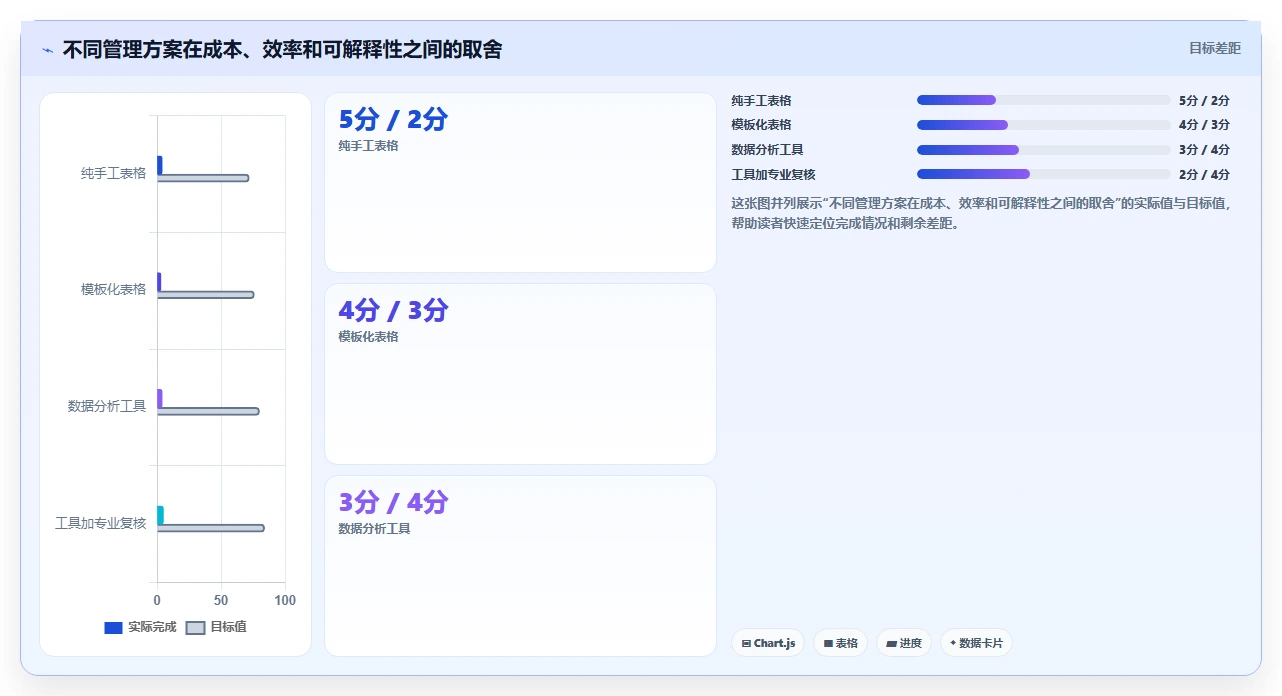Click the 2分 / 4分 value in progress list
Screen dimensions: 1282x696
coord(1204,175)
